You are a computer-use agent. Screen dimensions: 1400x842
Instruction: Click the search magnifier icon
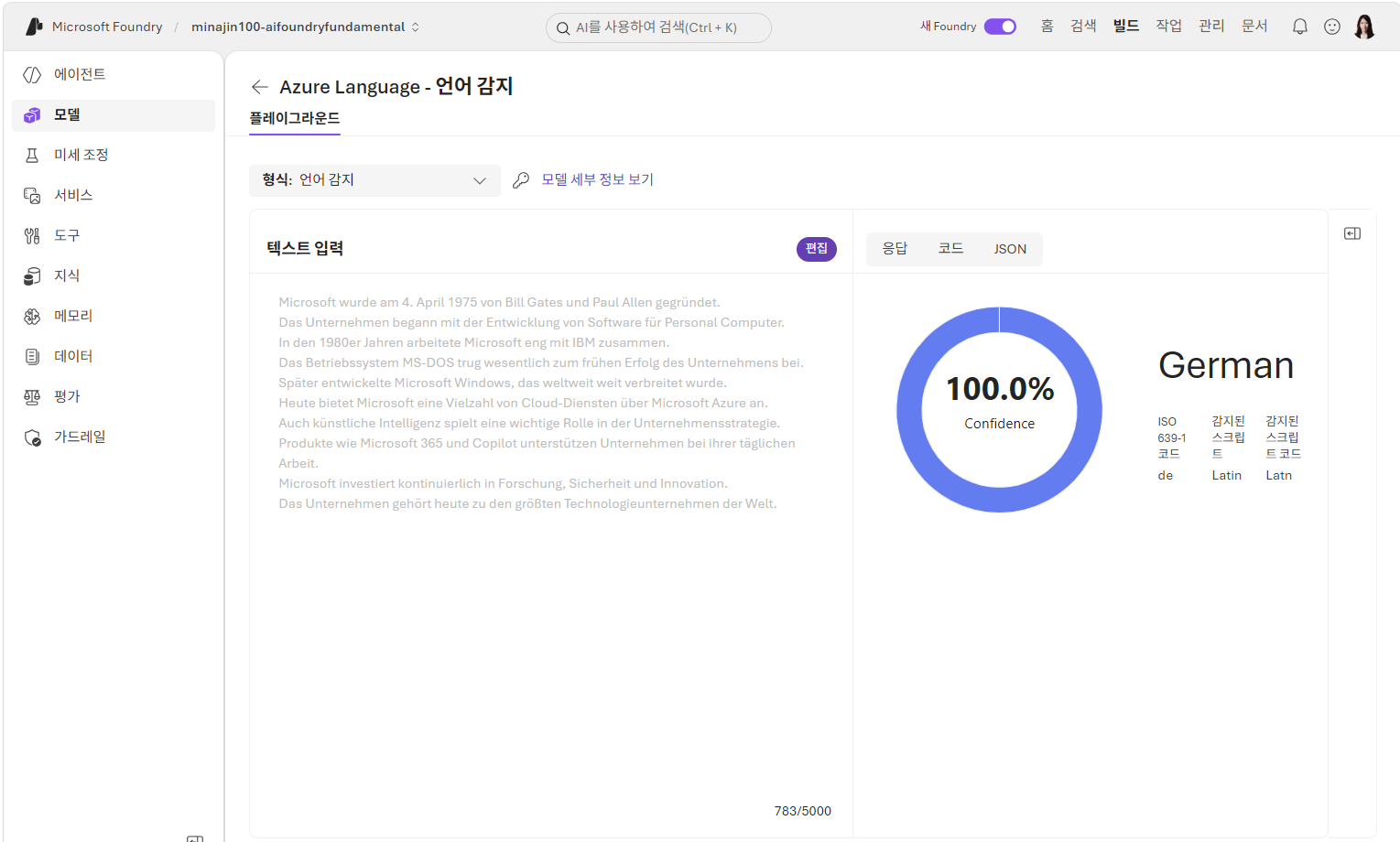coord(563,28)
